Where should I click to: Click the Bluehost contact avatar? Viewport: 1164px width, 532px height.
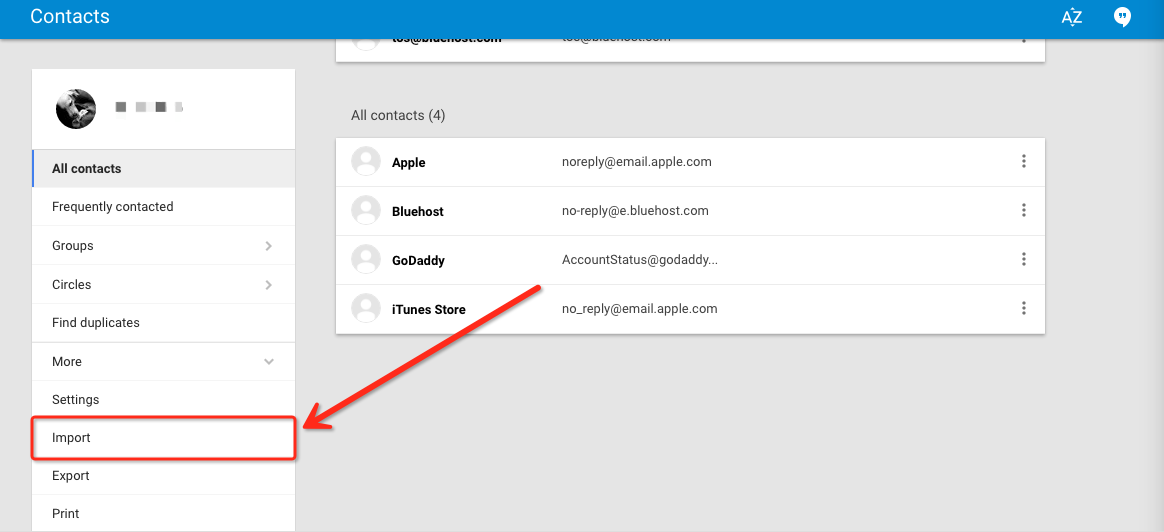[365, 211]
